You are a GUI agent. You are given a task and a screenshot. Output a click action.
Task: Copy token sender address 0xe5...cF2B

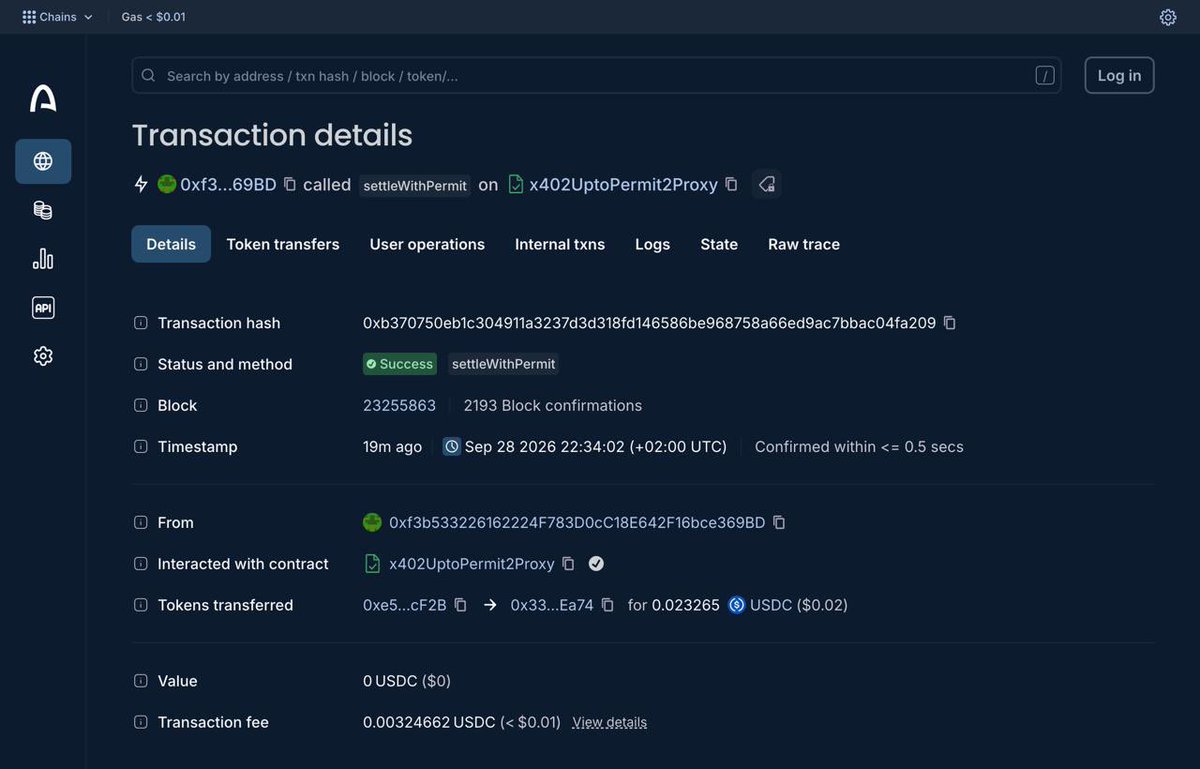coord(460,605)
